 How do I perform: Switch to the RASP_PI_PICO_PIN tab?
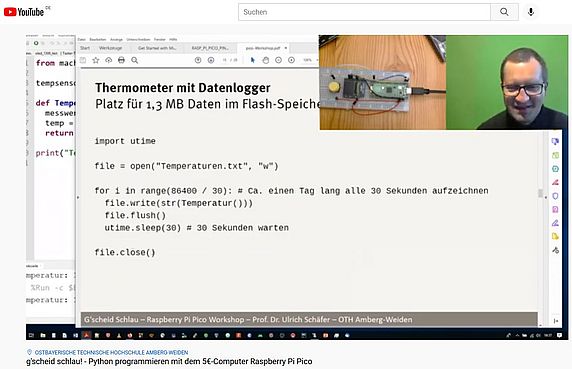pos(210,48)
